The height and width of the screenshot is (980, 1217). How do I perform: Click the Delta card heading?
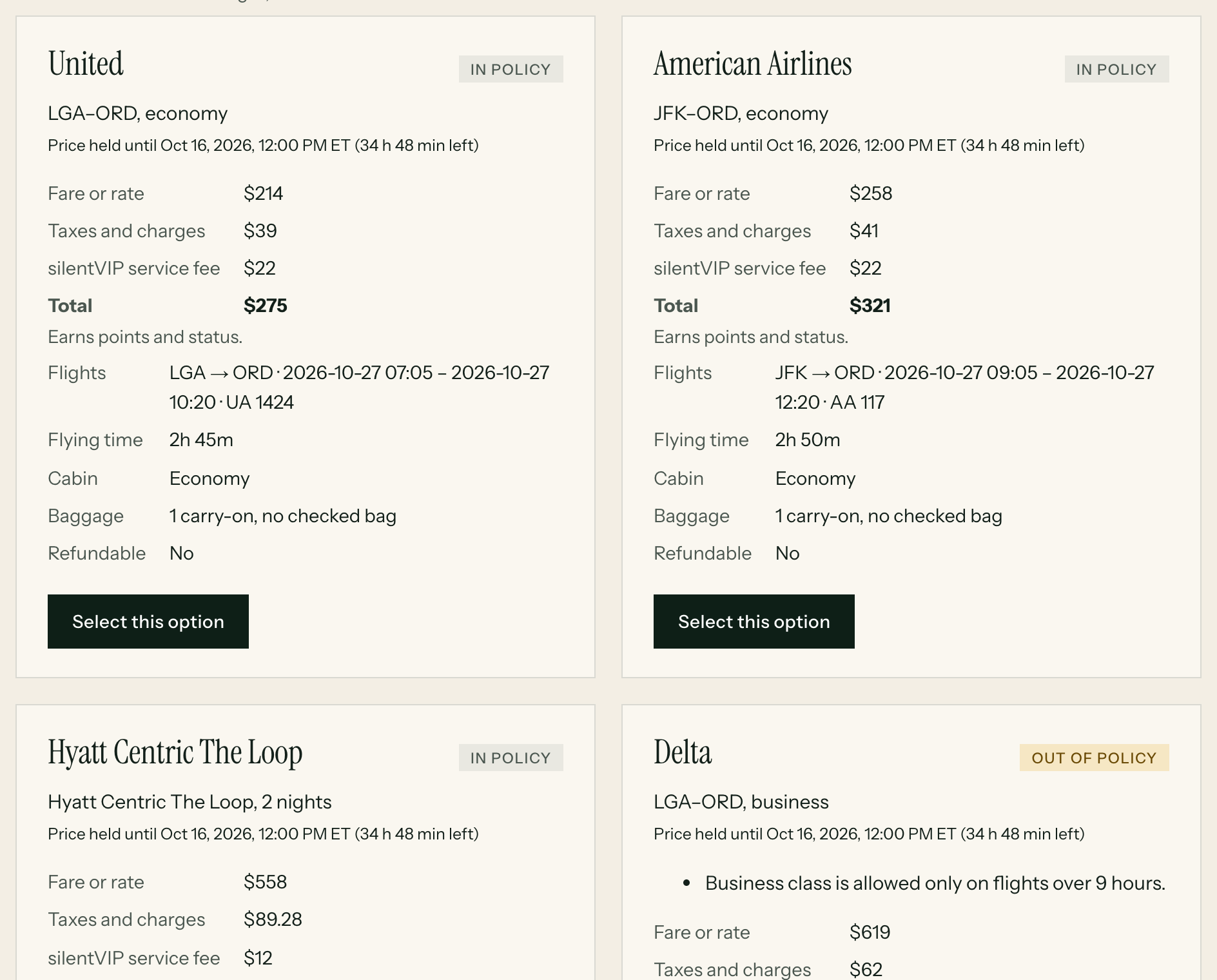coord(683,752)
